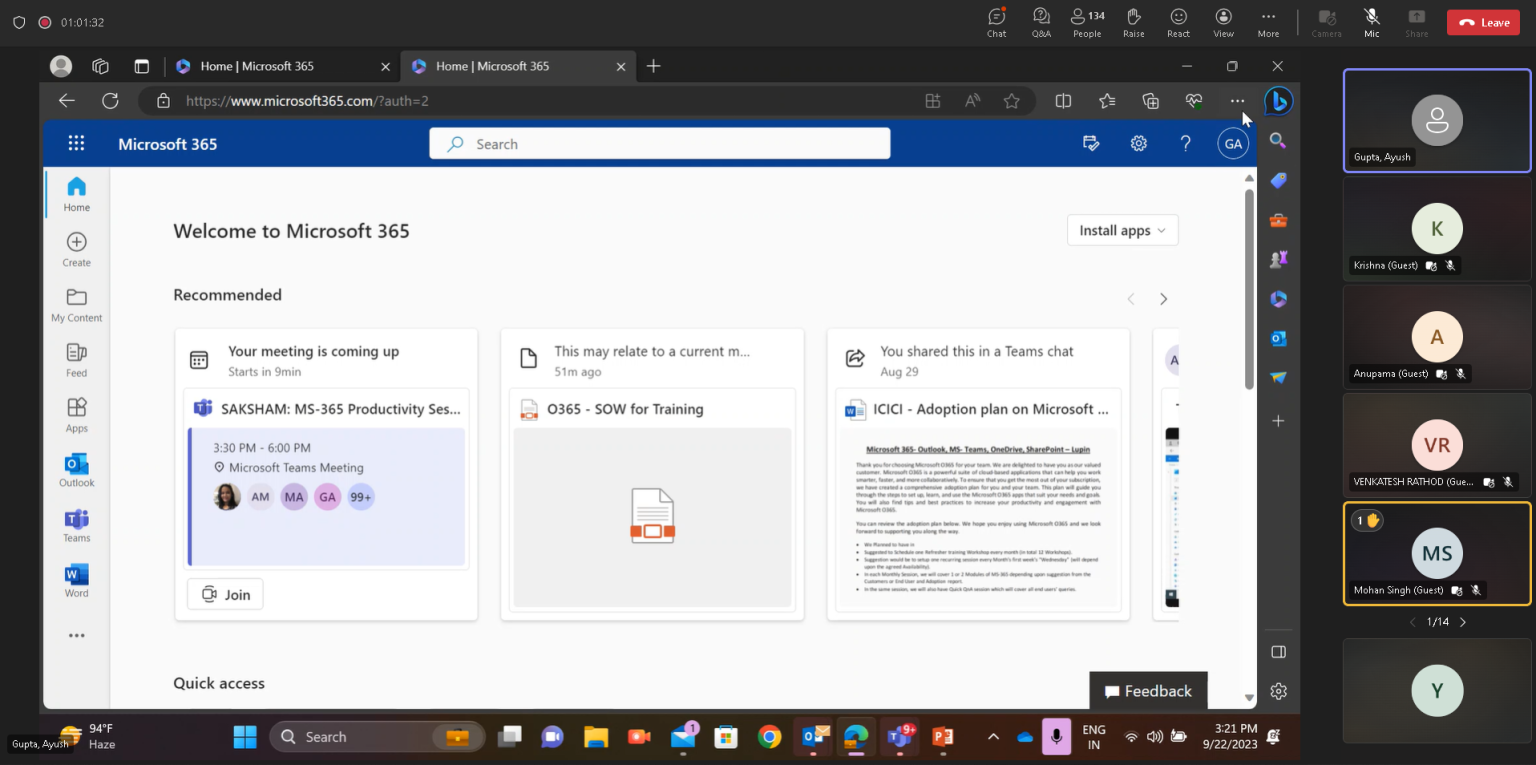
Task: Open Bing Chat in the Edge sidebar
Action: 1278,100
